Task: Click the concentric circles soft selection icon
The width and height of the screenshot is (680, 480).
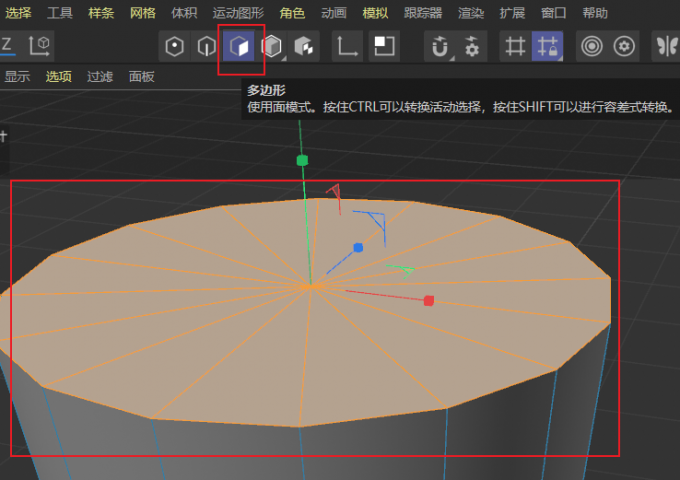Action: (x=592, y=46)
